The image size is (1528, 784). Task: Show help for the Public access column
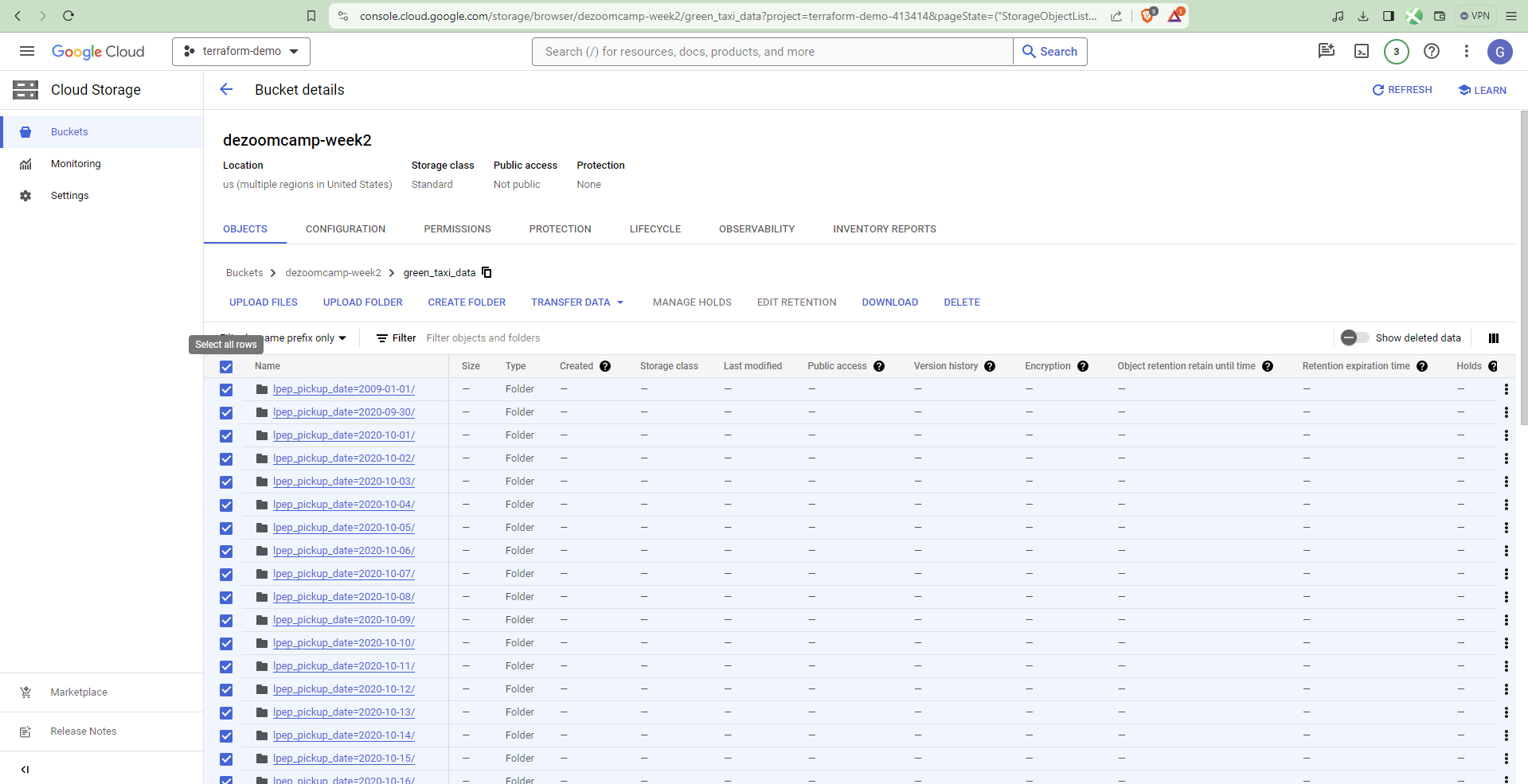879,366
